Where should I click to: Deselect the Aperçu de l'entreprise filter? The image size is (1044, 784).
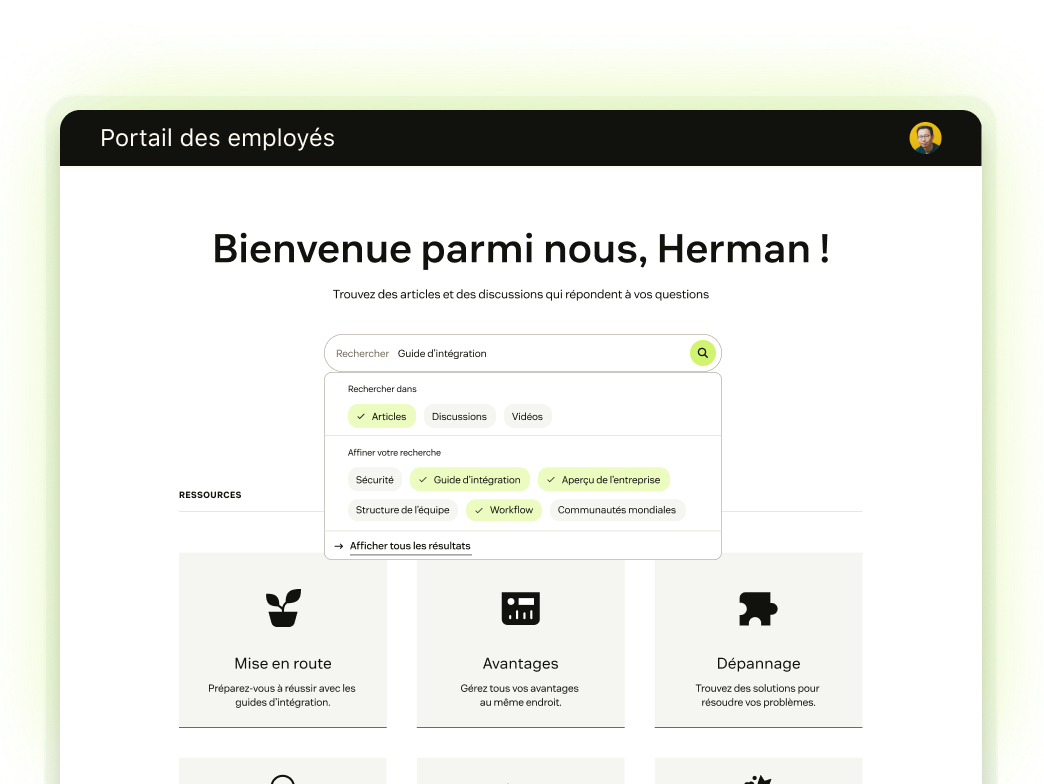(x=603, y=479)
